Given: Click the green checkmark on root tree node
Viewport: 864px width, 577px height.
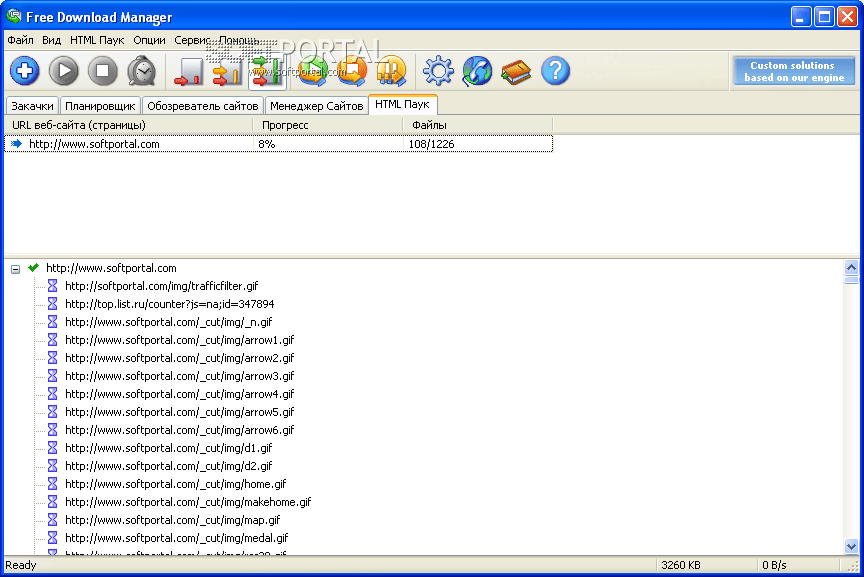Looking at the screenshot, I should (x=34, y=268).
